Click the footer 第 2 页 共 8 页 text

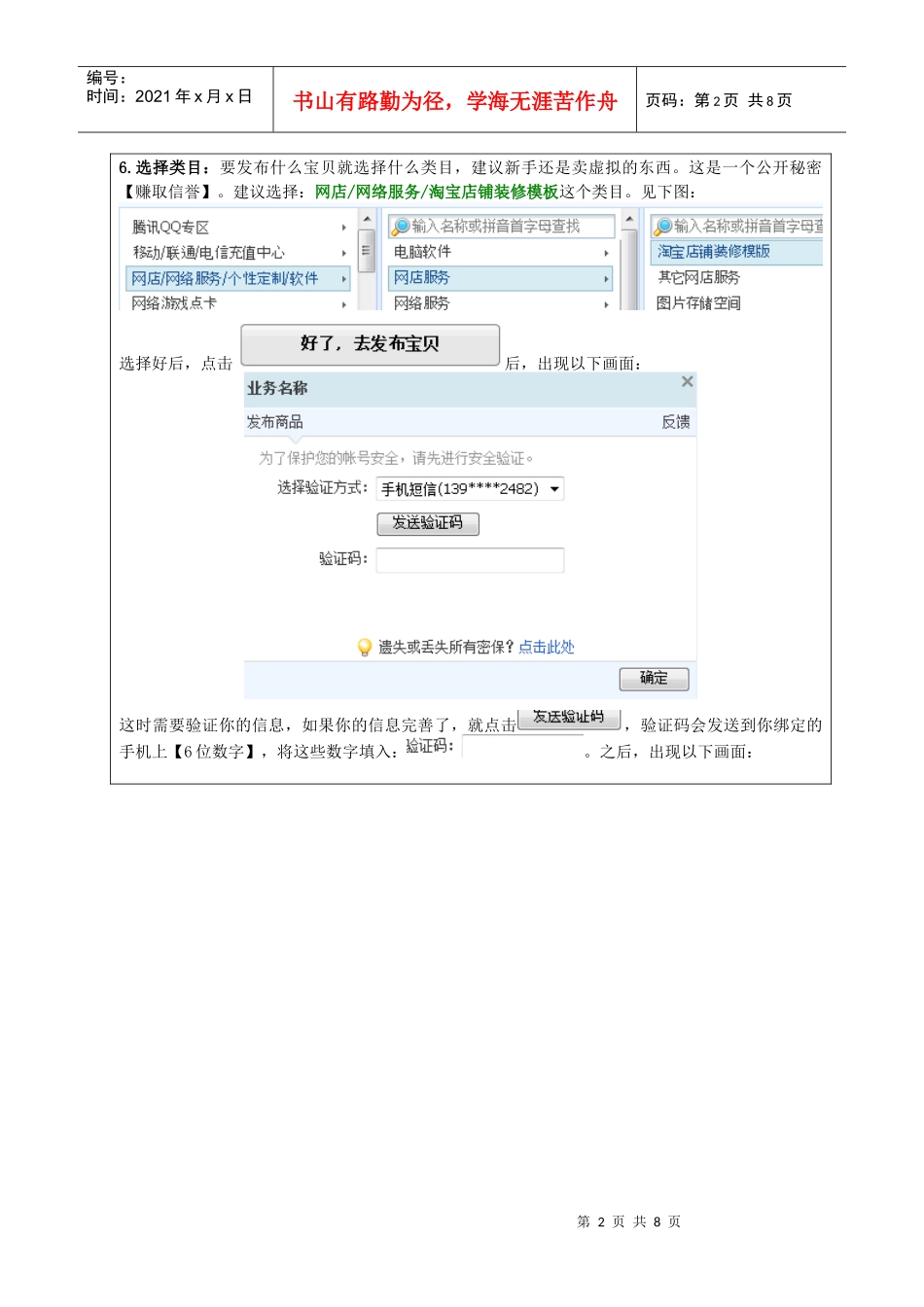pyautogui.click(x=629, y=1221)
